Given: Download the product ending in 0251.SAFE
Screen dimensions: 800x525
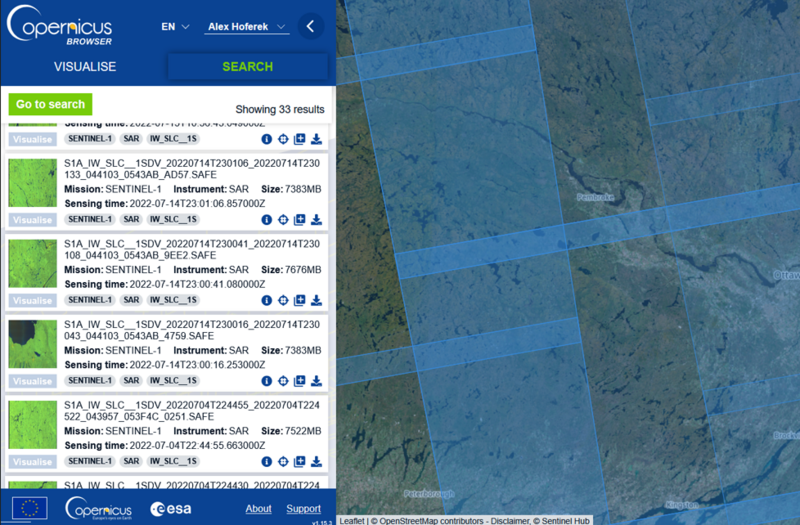Looking at the screenshot, I should (316, 462).
